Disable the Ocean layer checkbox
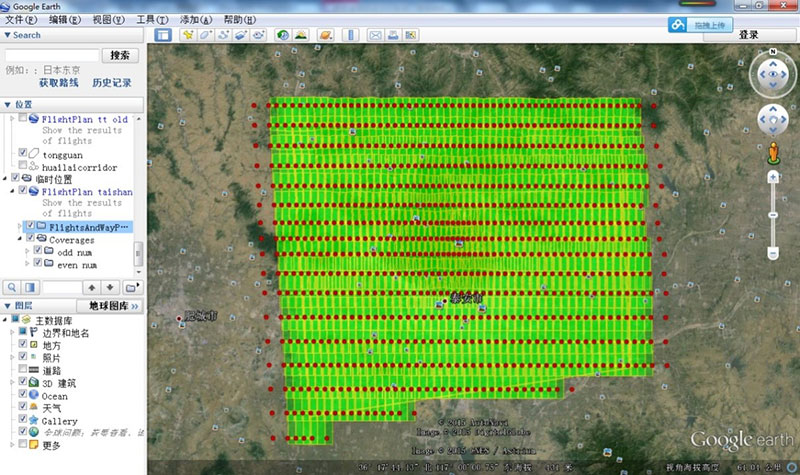800x475 pixels. coord(23,396)
